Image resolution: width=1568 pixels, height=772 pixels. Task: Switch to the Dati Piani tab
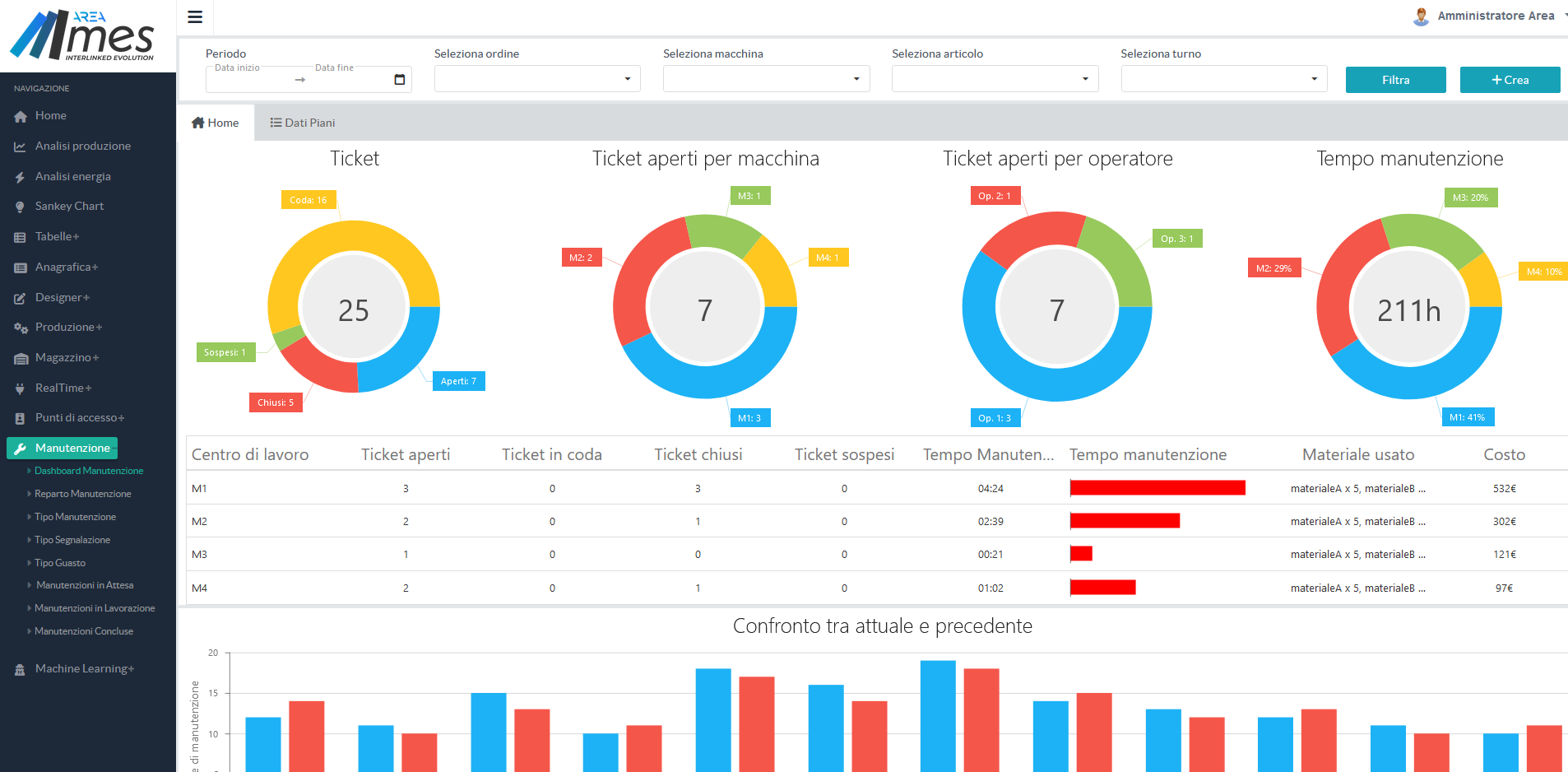tap(303, 123)
